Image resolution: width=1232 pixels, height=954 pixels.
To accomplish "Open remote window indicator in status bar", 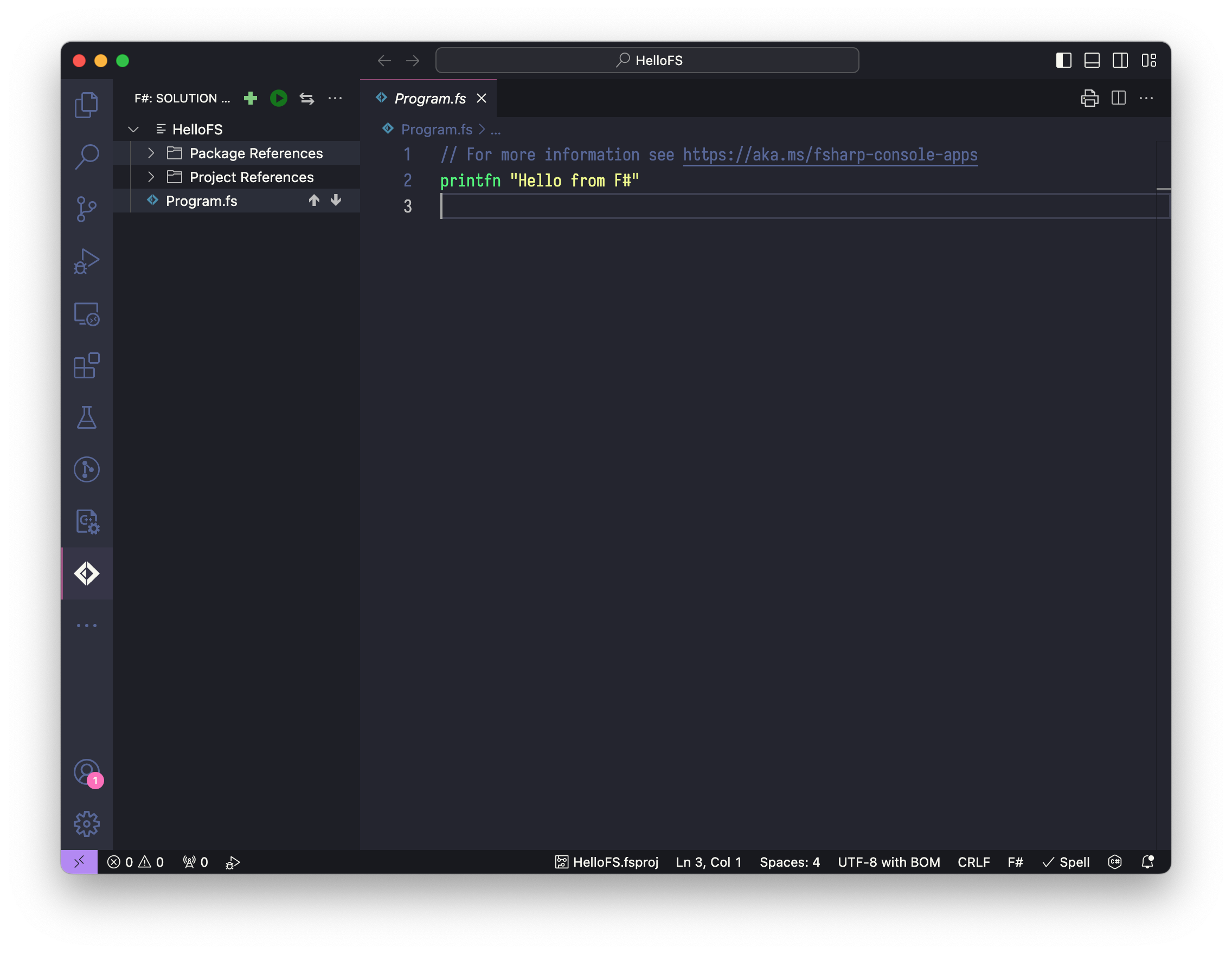I will 79,861.
